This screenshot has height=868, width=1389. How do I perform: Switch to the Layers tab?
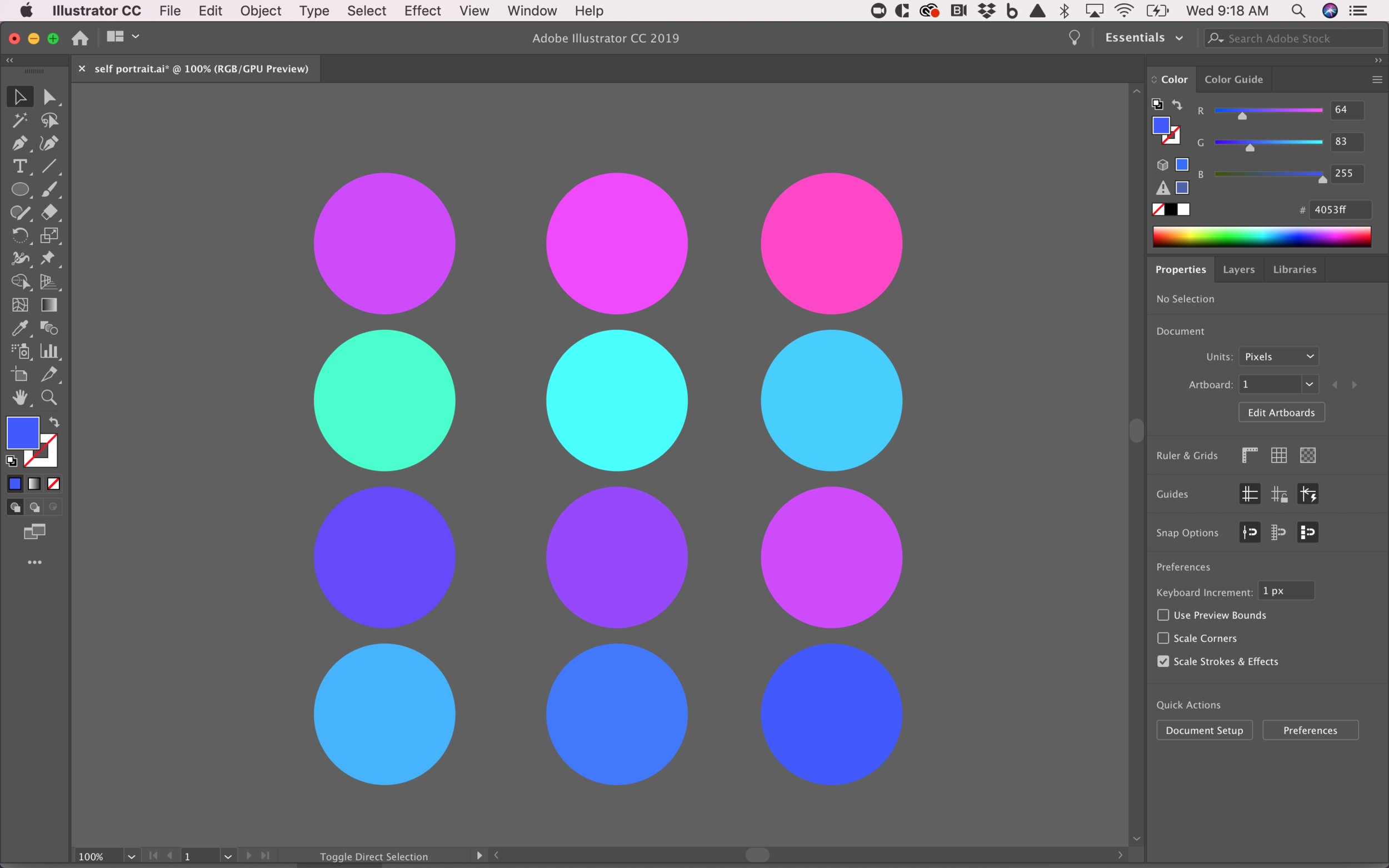[x=1238, y=269]
